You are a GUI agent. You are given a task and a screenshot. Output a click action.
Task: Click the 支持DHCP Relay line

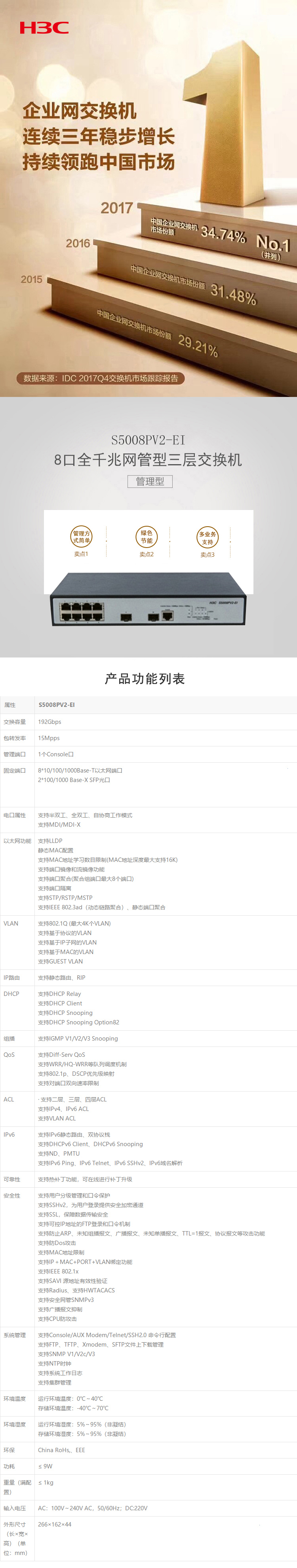(x=59, y=994)
